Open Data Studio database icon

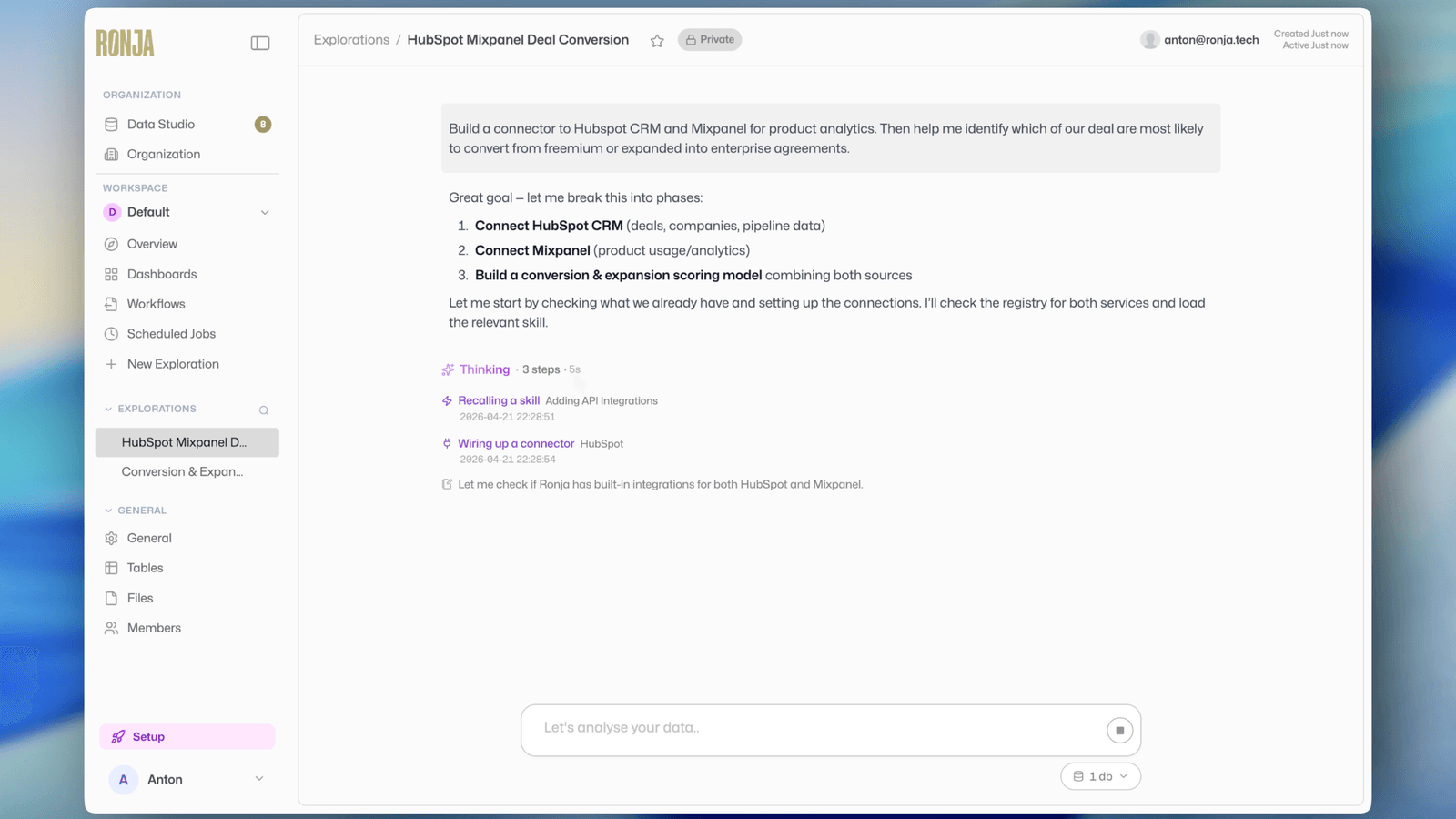tap(111, 125)
